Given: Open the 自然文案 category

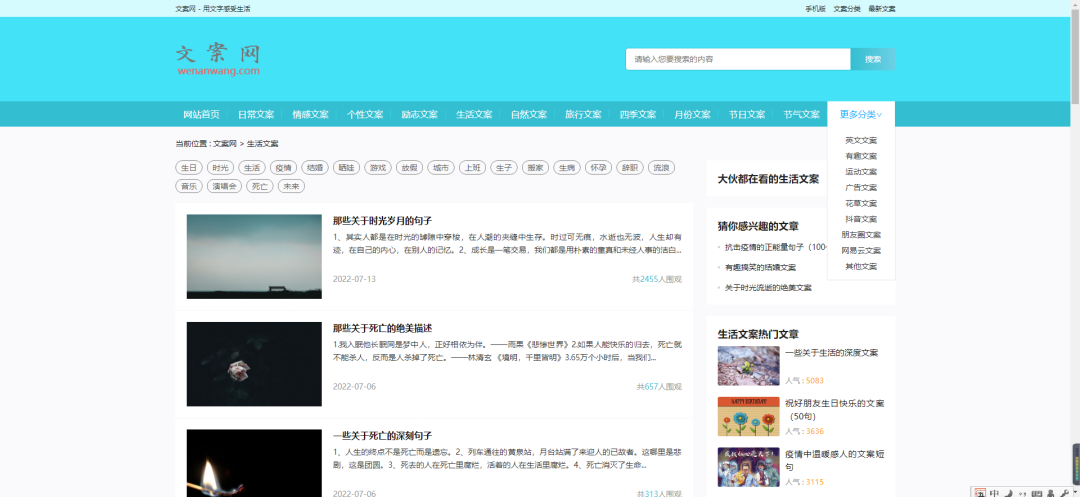Looking at the screenshot, I should point(528,114).
